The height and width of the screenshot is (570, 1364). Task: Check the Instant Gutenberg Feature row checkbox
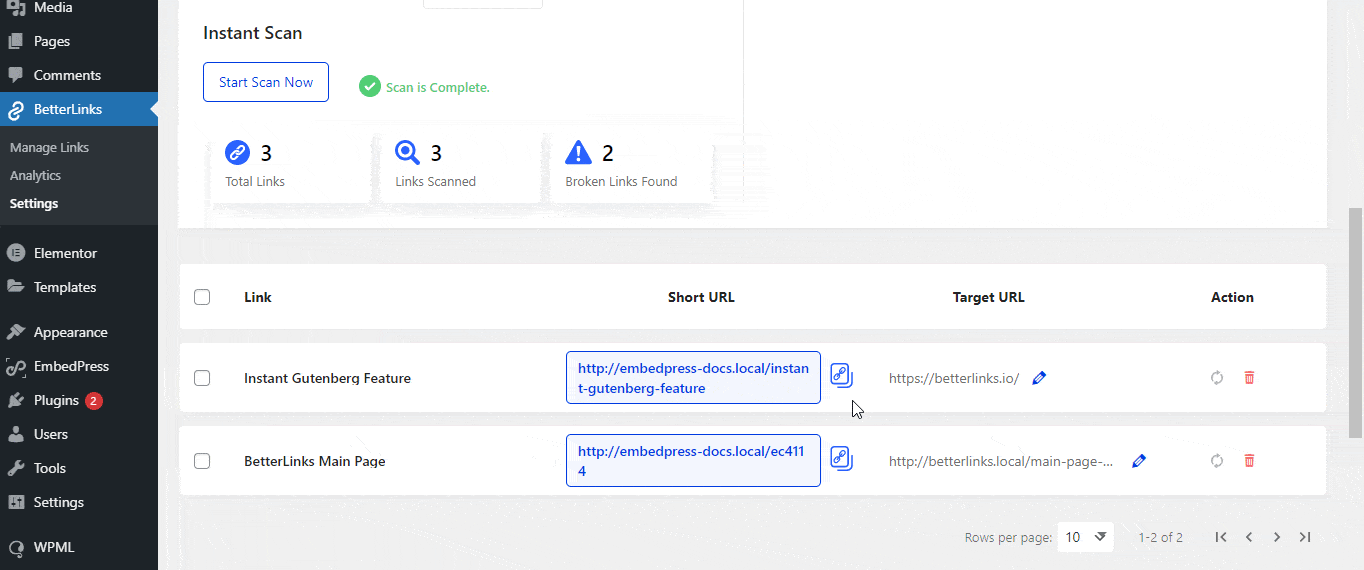[x=202, y=378]
